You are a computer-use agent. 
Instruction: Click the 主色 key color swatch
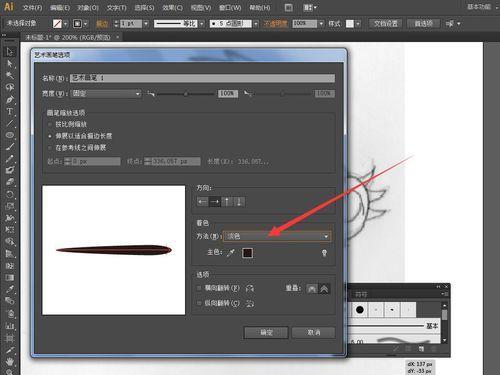(247, 253)
